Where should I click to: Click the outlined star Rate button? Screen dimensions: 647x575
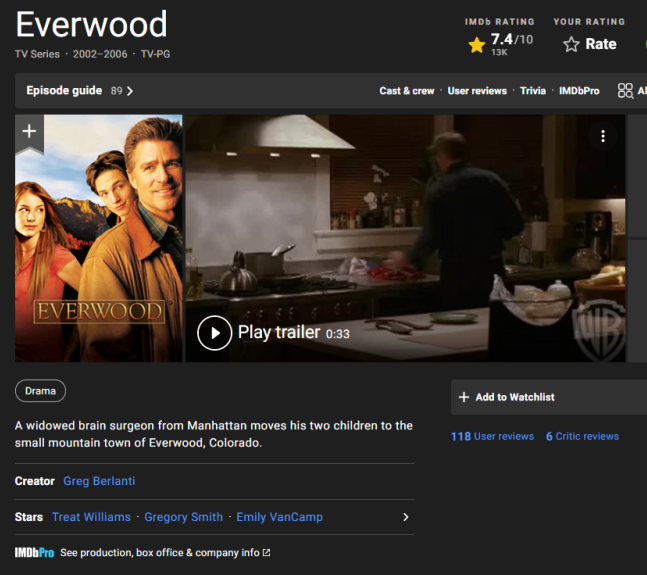589,44
